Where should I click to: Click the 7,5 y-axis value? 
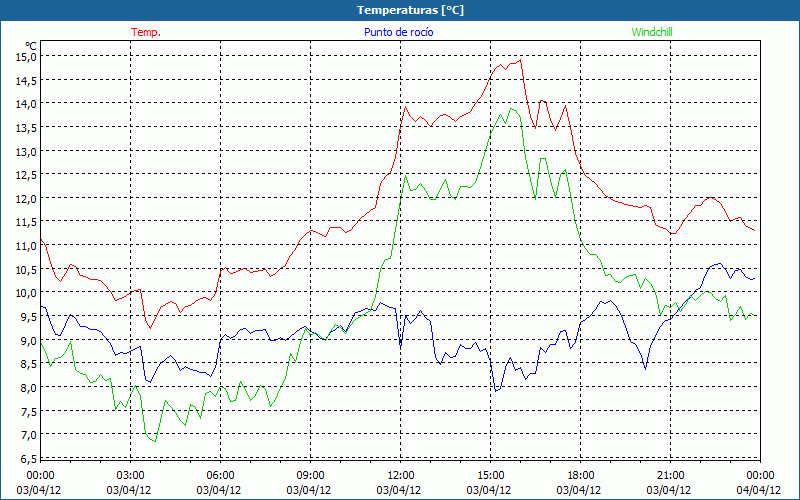pyautogui.click(x=30, y=411)
